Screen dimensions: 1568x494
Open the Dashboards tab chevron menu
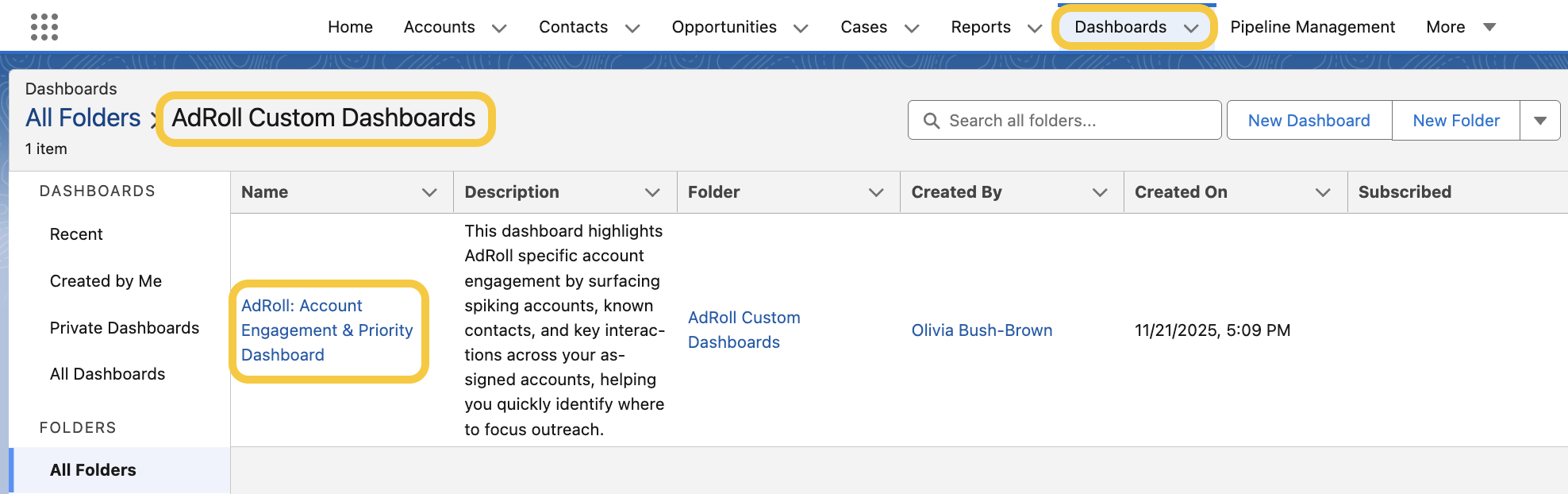tap(1191, 29)
